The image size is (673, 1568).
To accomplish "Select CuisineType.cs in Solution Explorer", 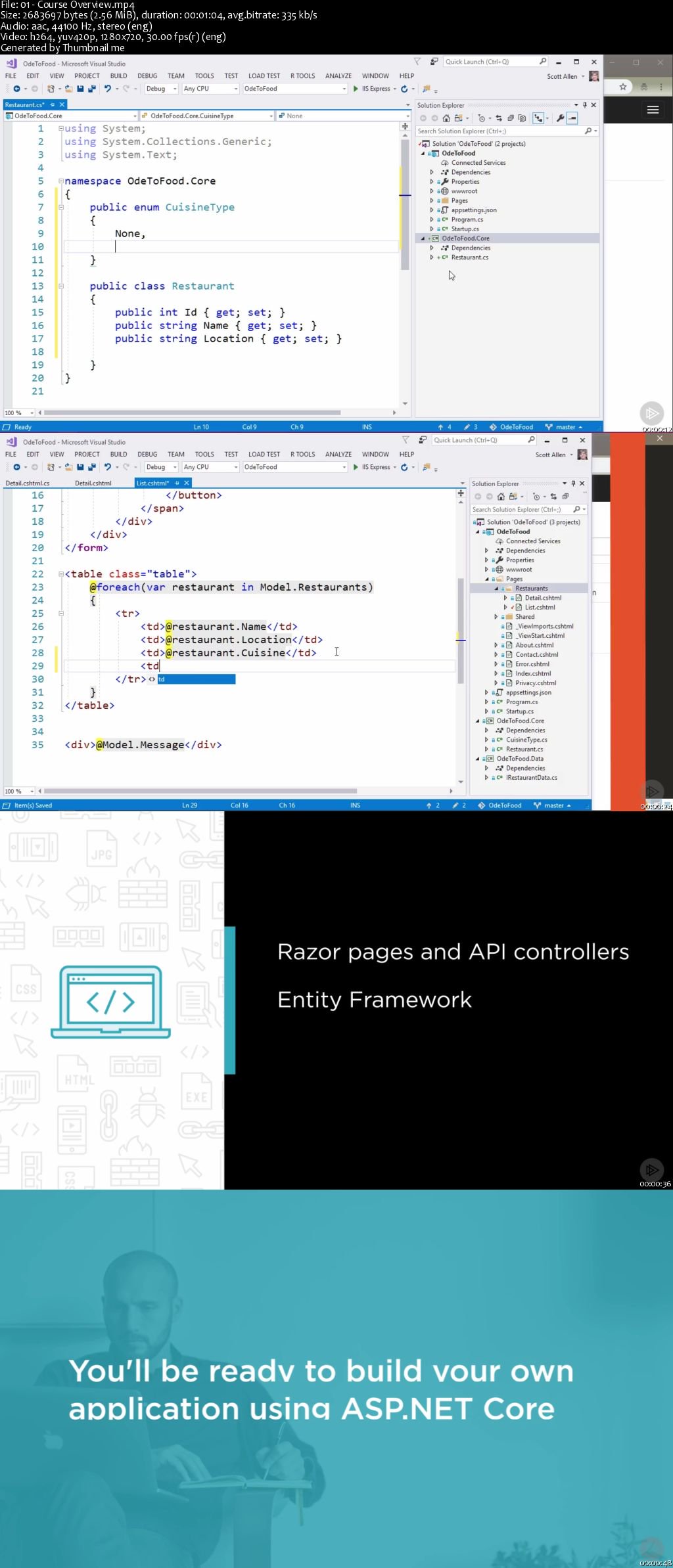I will coord(526,740).
